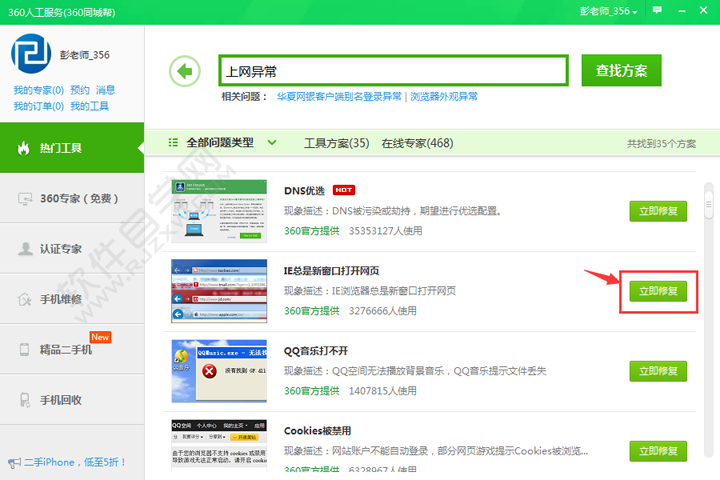Click the person icon beside 认证专家

[x=25, y=248]
